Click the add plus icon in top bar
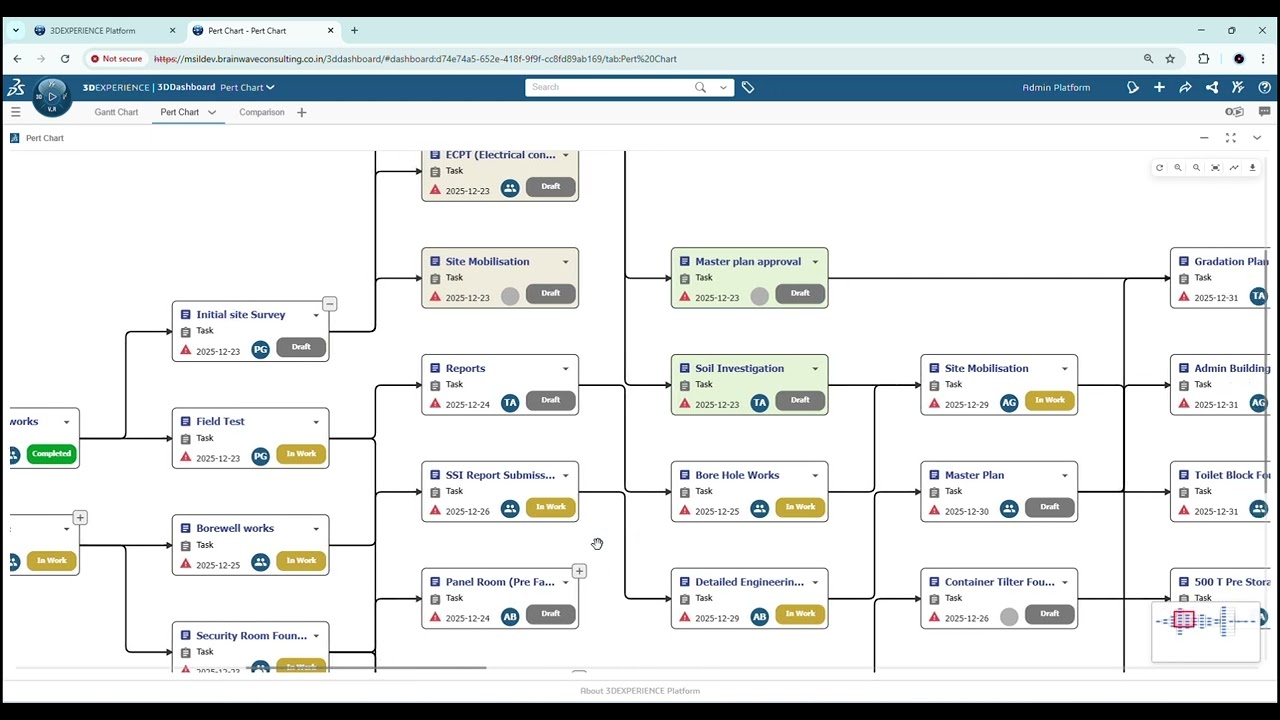 [x=1159, y=87]
